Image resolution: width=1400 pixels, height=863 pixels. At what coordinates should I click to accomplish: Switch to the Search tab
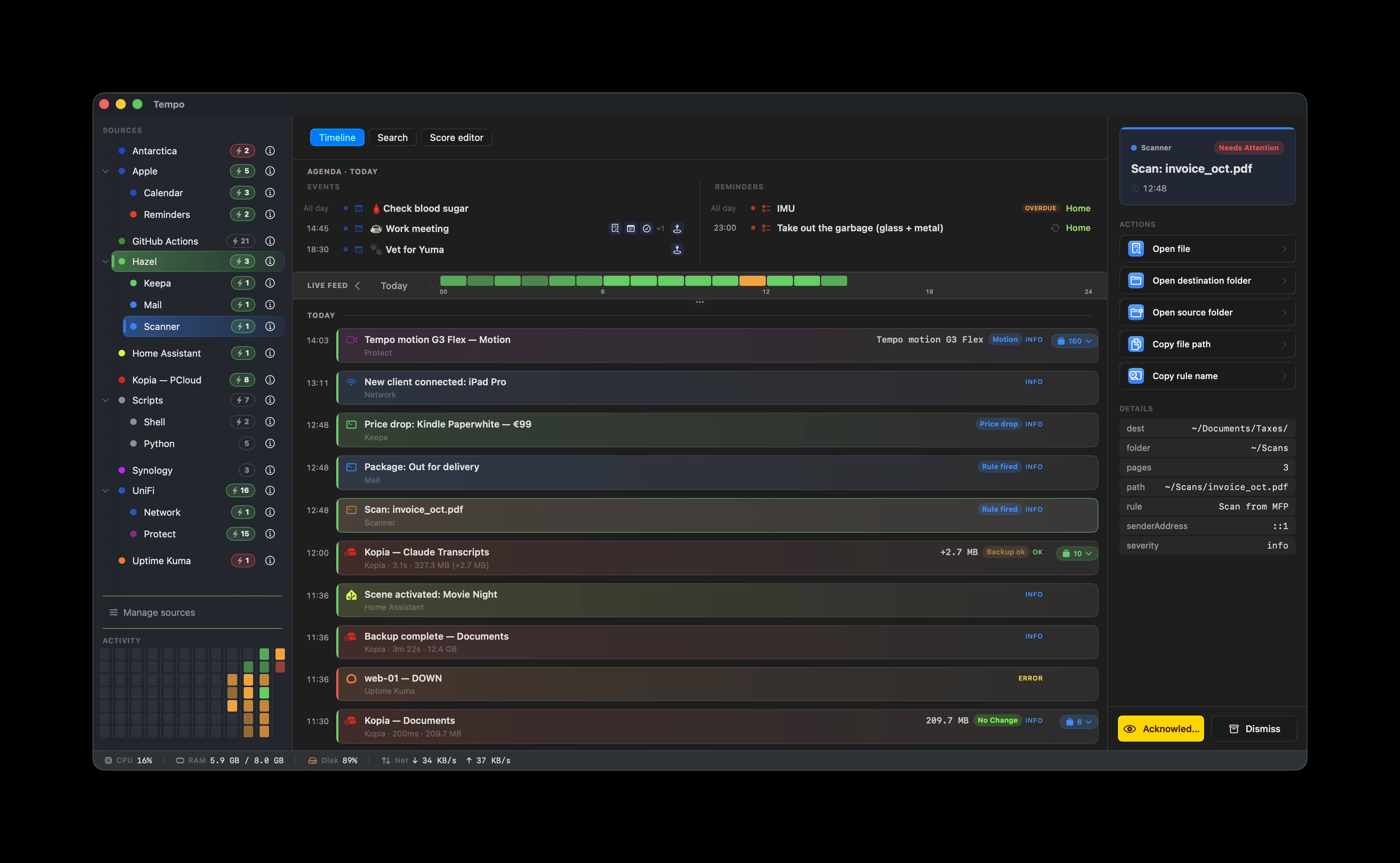(x=392, y=138)
